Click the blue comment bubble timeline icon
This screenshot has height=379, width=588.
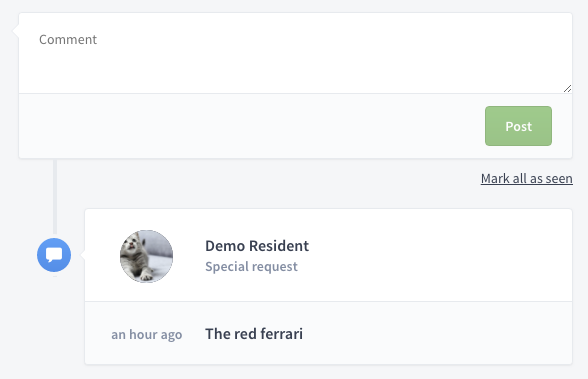pos(54,255)
